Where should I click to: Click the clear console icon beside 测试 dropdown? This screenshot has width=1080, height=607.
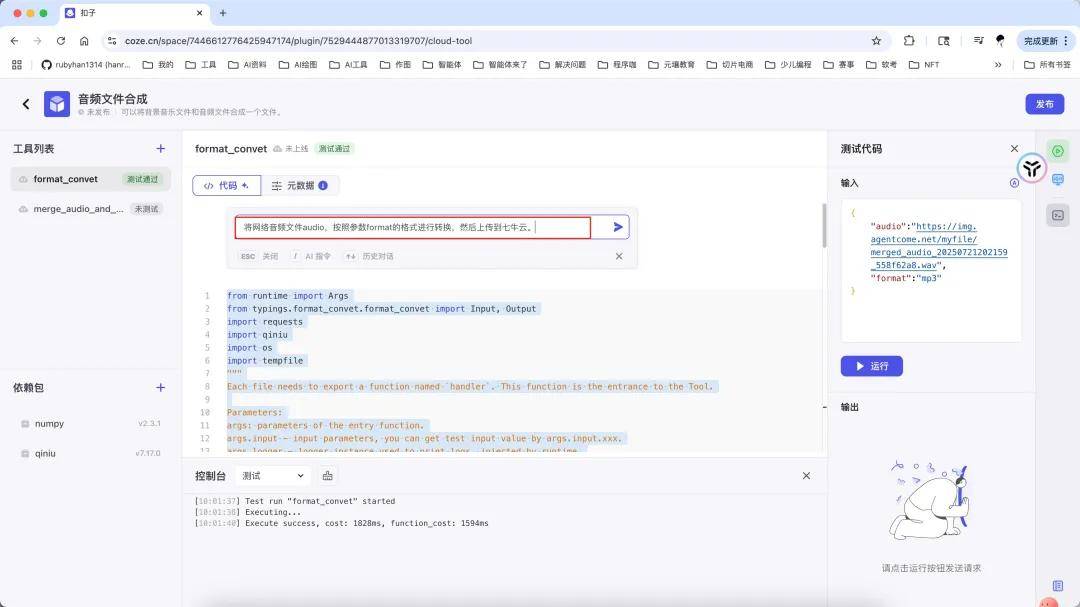pyautogui.click(x=328, y=476)
